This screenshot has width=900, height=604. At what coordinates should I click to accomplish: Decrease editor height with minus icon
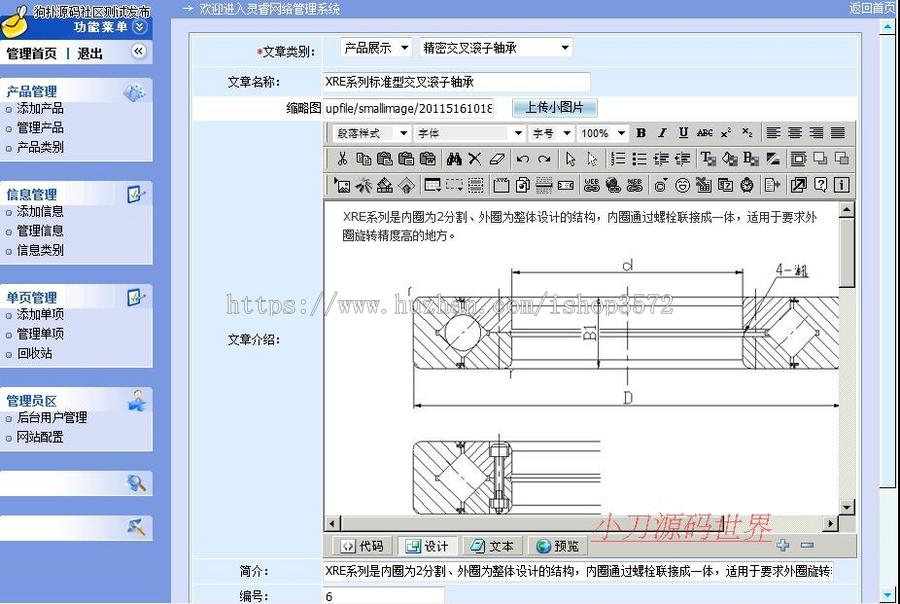807,545
